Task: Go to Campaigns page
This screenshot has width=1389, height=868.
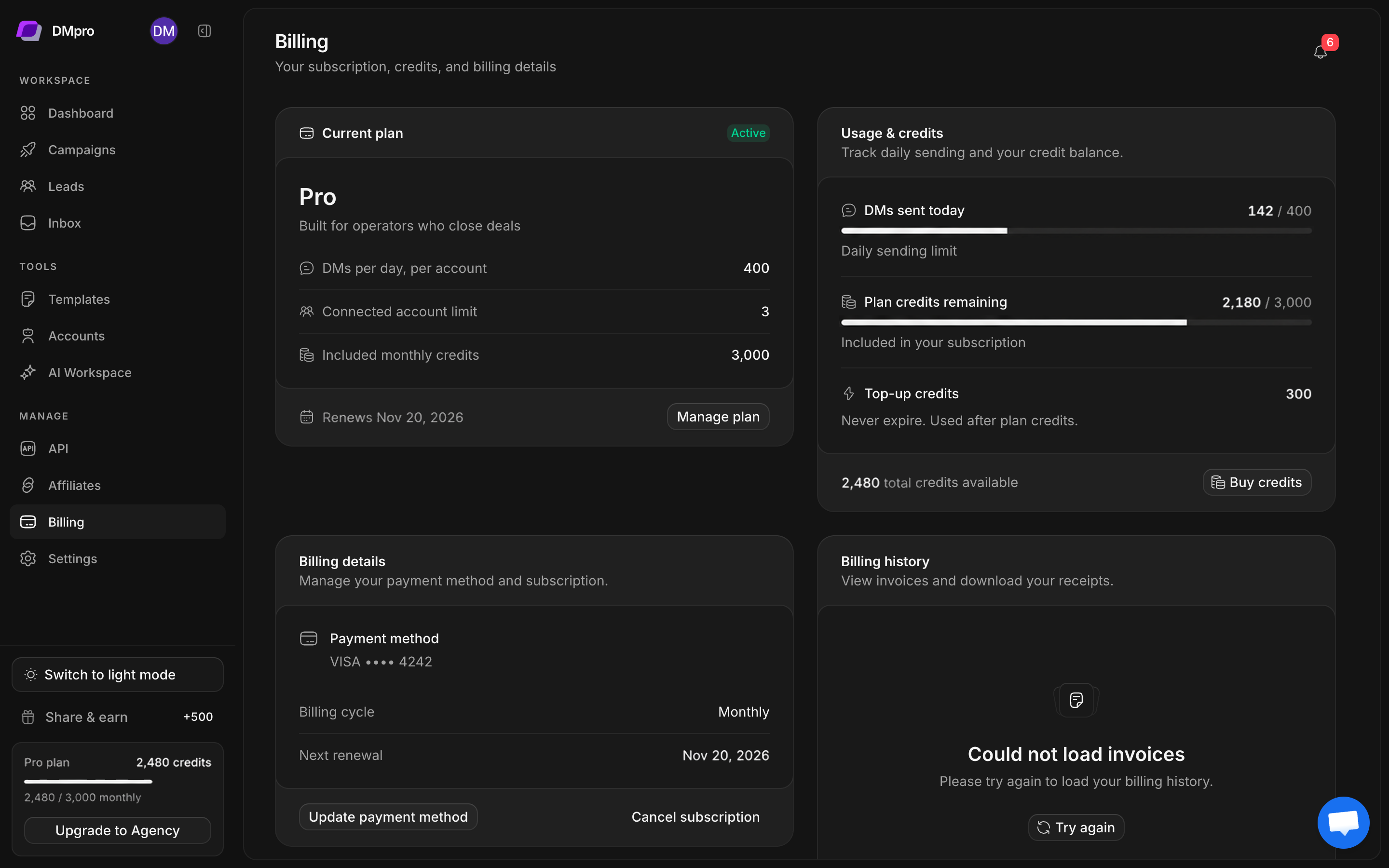Action: coord(118,150)
